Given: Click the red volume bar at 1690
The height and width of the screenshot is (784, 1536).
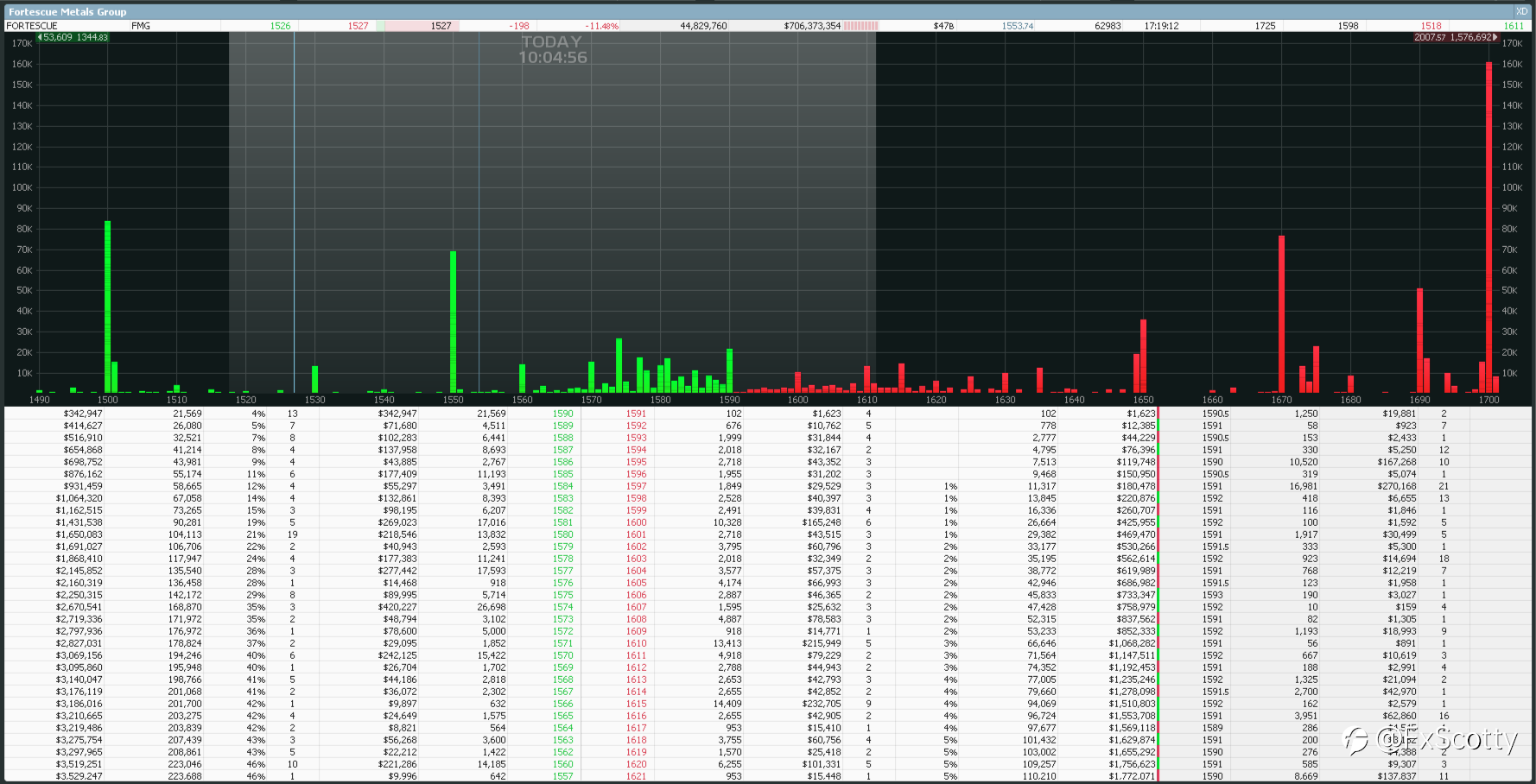Looking at the screenshot, I should (x=1419, y=340).
